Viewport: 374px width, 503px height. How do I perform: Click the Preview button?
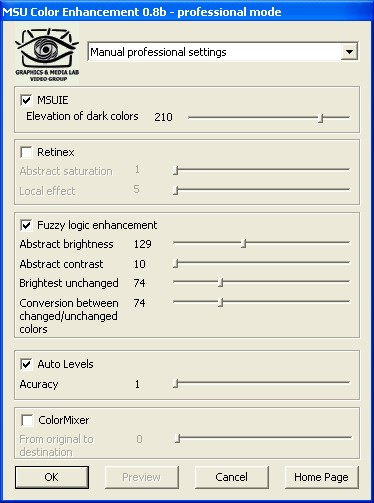point(142,477)
